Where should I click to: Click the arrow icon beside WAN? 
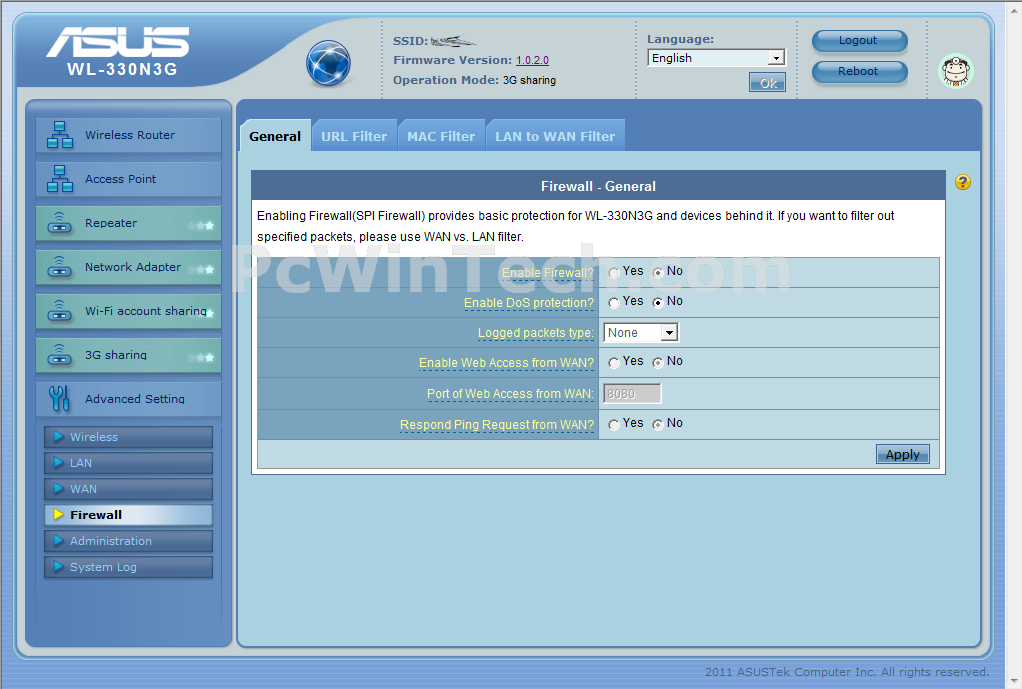click(58, 489)
